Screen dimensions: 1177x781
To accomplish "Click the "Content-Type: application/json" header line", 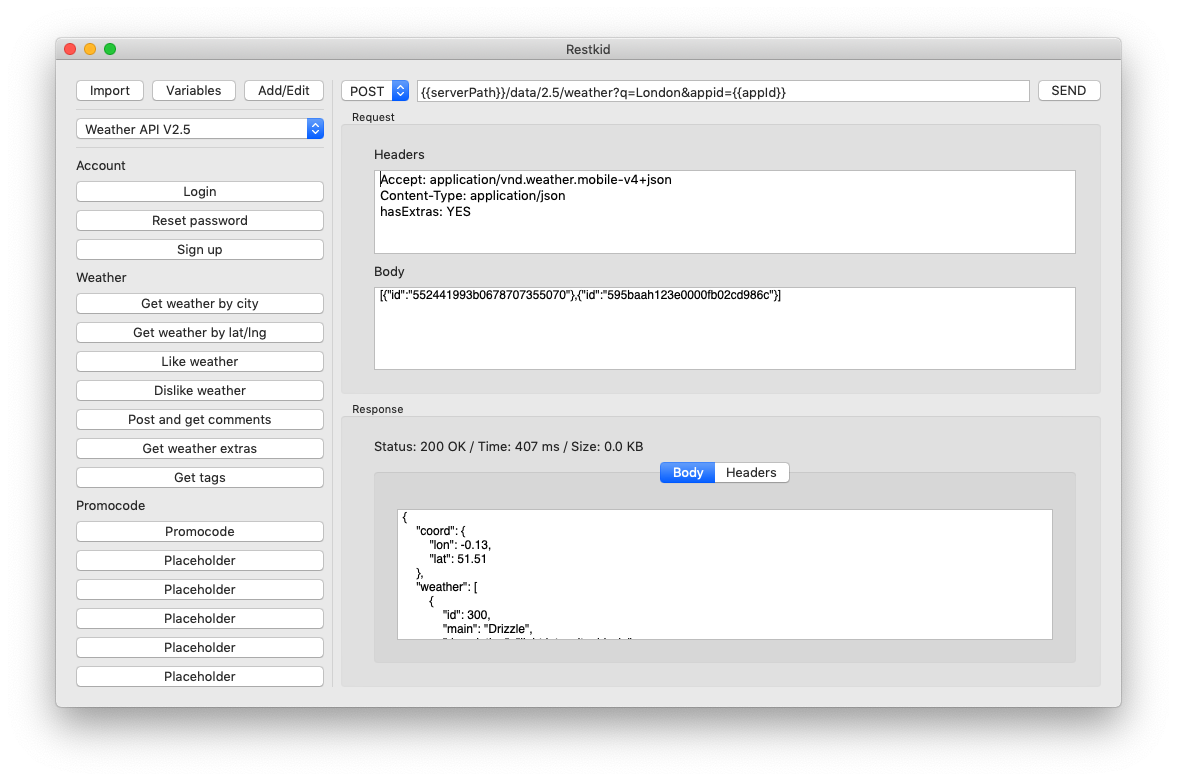I will 472,196.
